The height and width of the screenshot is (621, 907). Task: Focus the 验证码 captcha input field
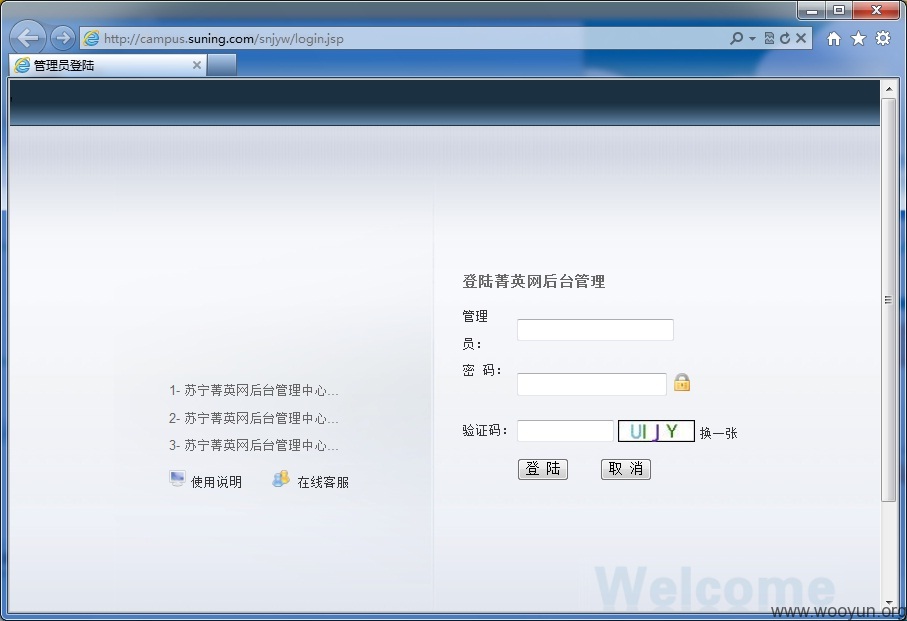click(x=565, y=431)
